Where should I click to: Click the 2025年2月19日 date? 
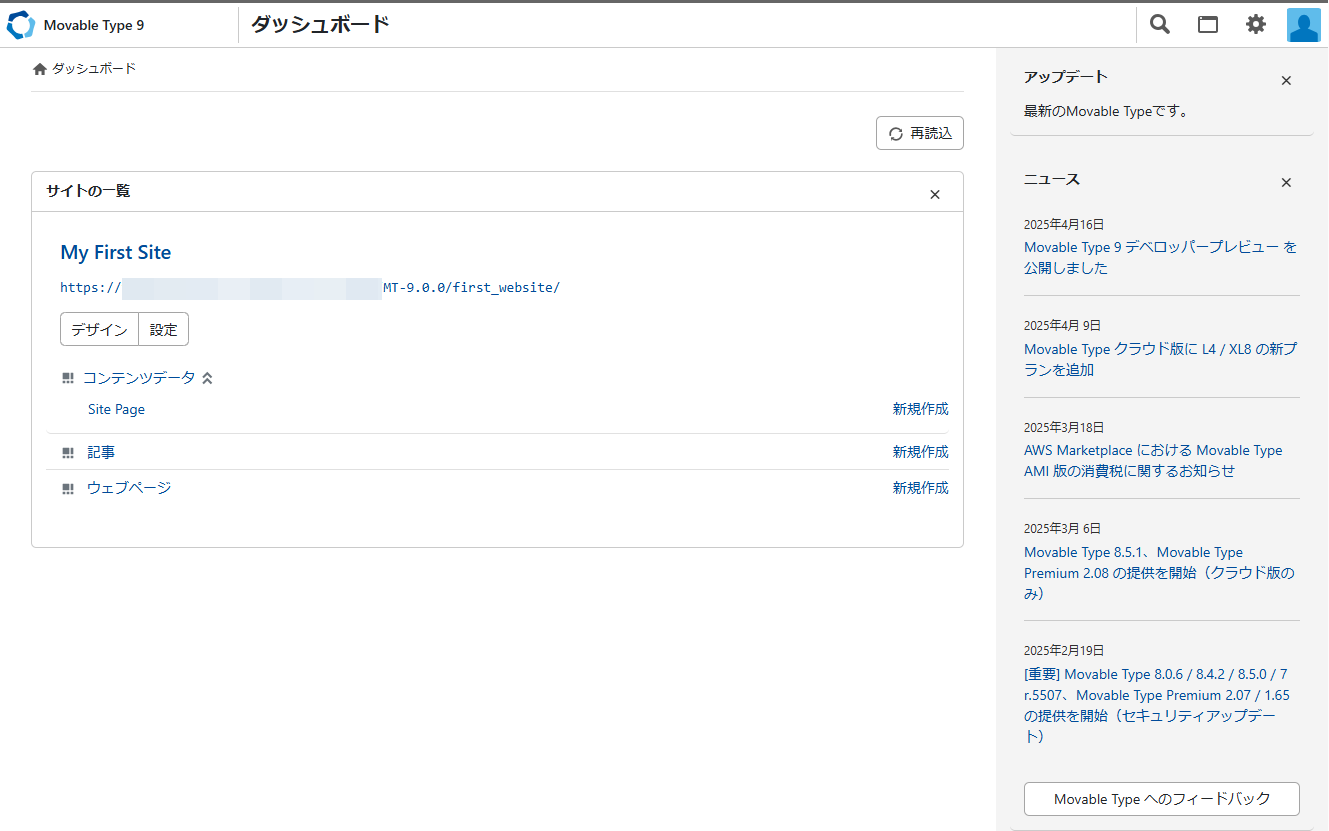coord(1064,650)
